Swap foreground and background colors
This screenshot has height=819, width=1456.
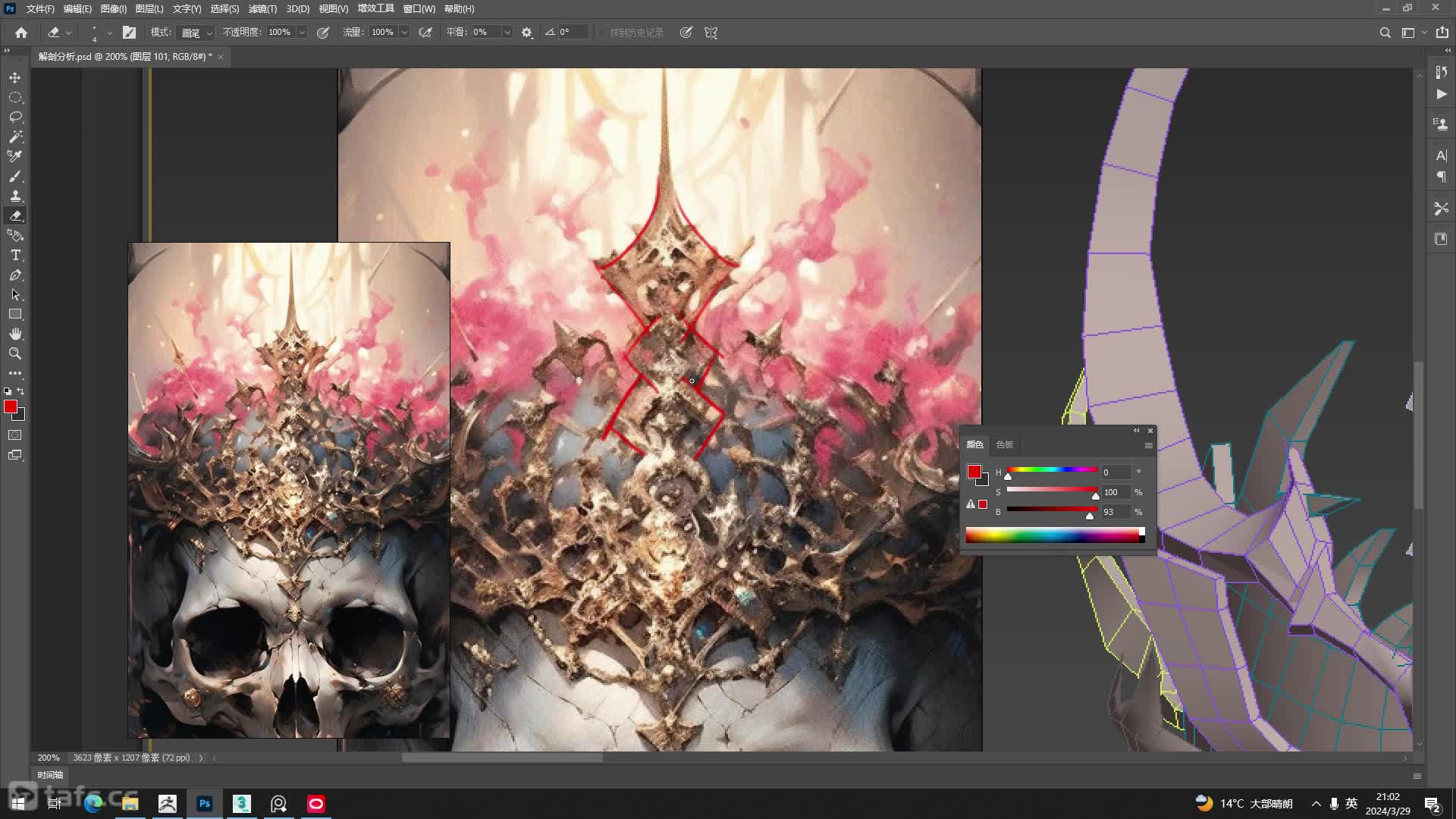click(21, 391)
